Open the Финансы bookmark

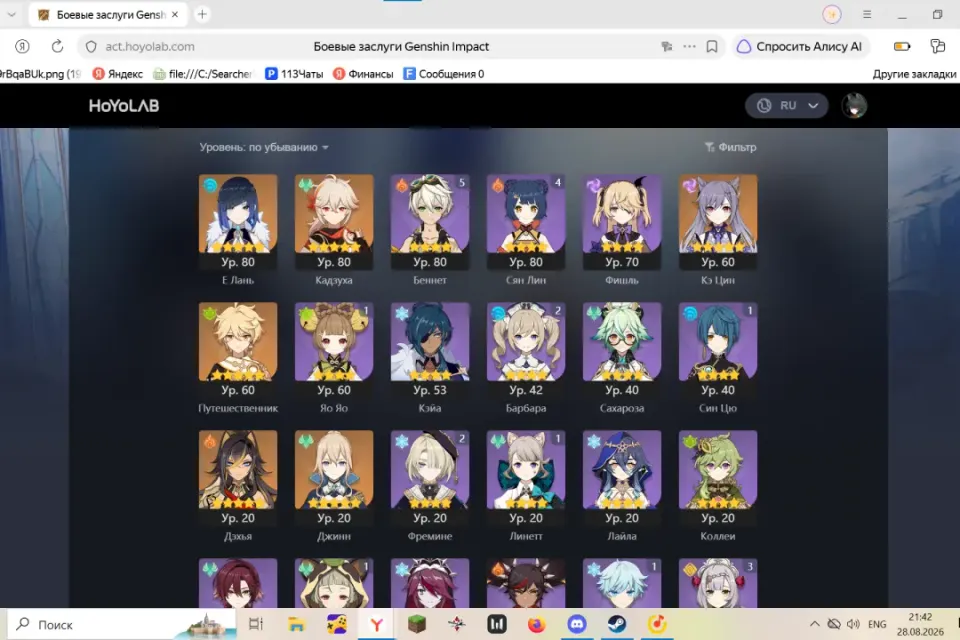pyautogui.click(x=363, y=74)
